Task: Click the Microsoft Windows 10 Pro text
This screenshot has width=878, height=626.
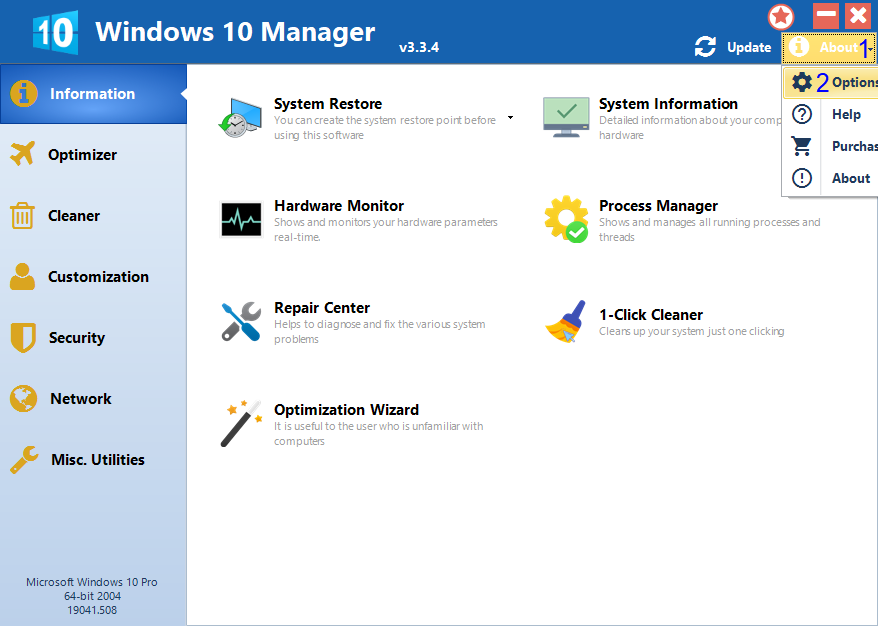Action: (92, 582)
